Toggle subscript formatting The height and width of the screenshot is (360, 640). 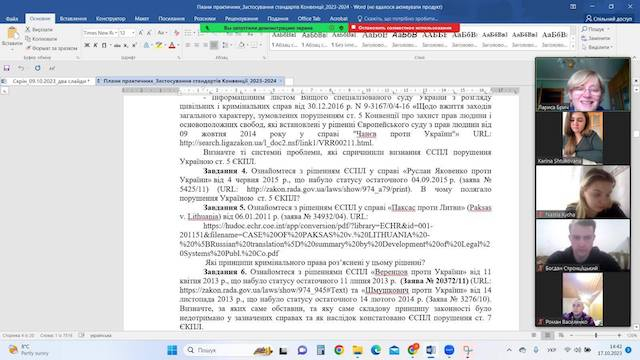[x=126, y=45]
